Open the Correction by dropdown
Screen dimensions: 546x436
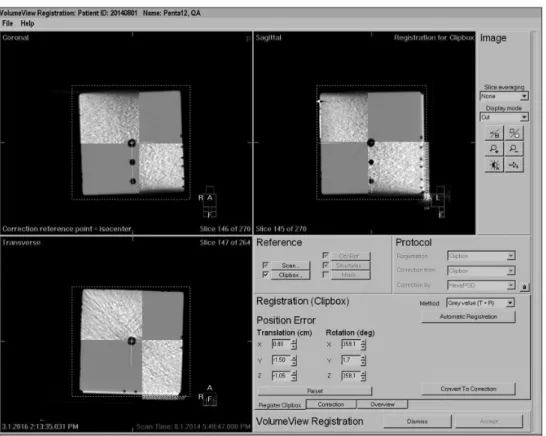[x=481, y=286]
